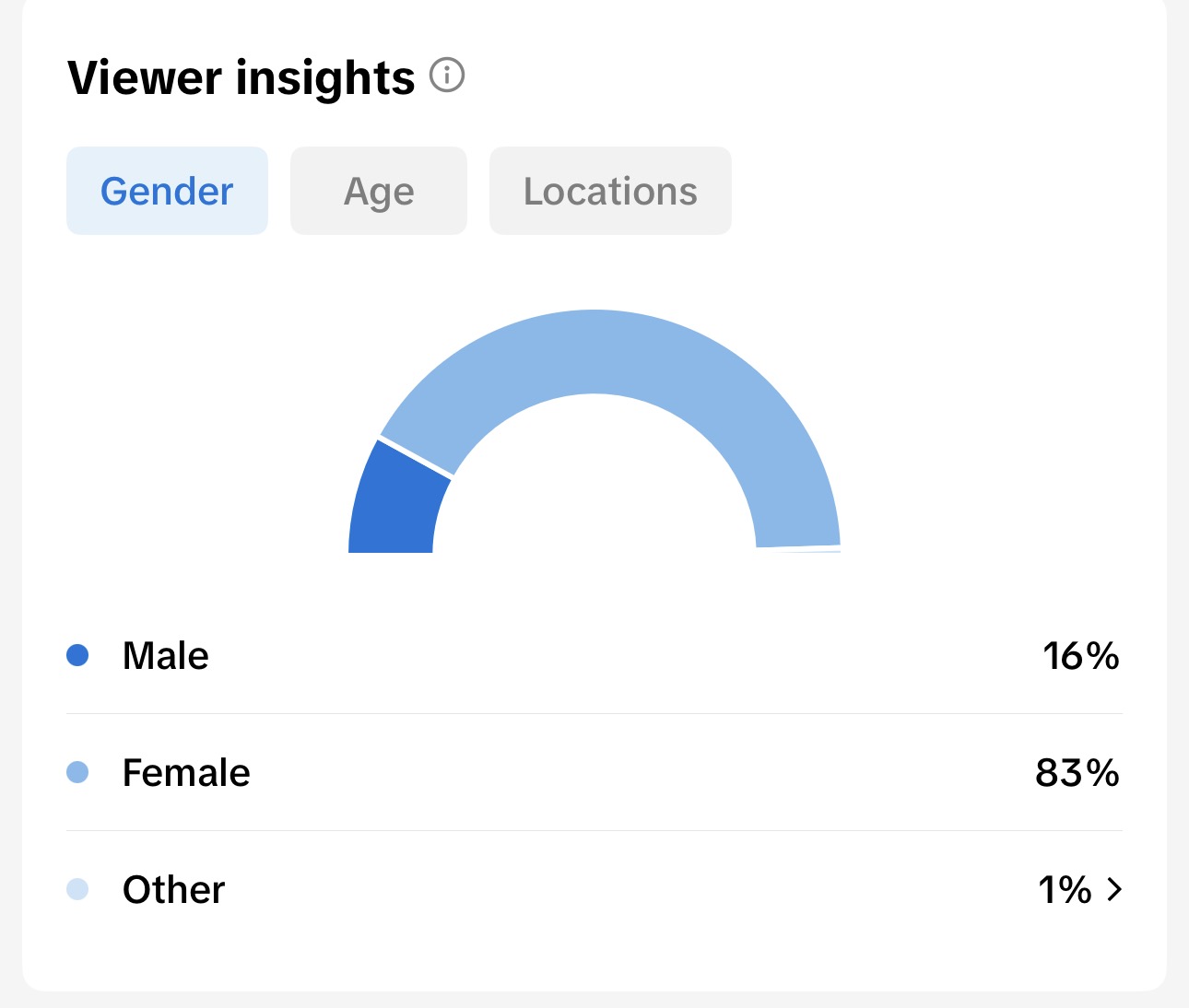Switch to the Age tab
Image resolution: width=1189 pixels, height=1008 pixels.
(x=379, y=191)
